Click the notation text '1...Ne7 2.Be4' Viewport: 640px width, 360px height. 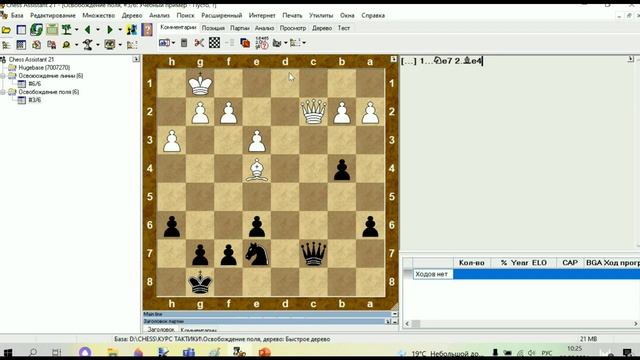point(451,61)
